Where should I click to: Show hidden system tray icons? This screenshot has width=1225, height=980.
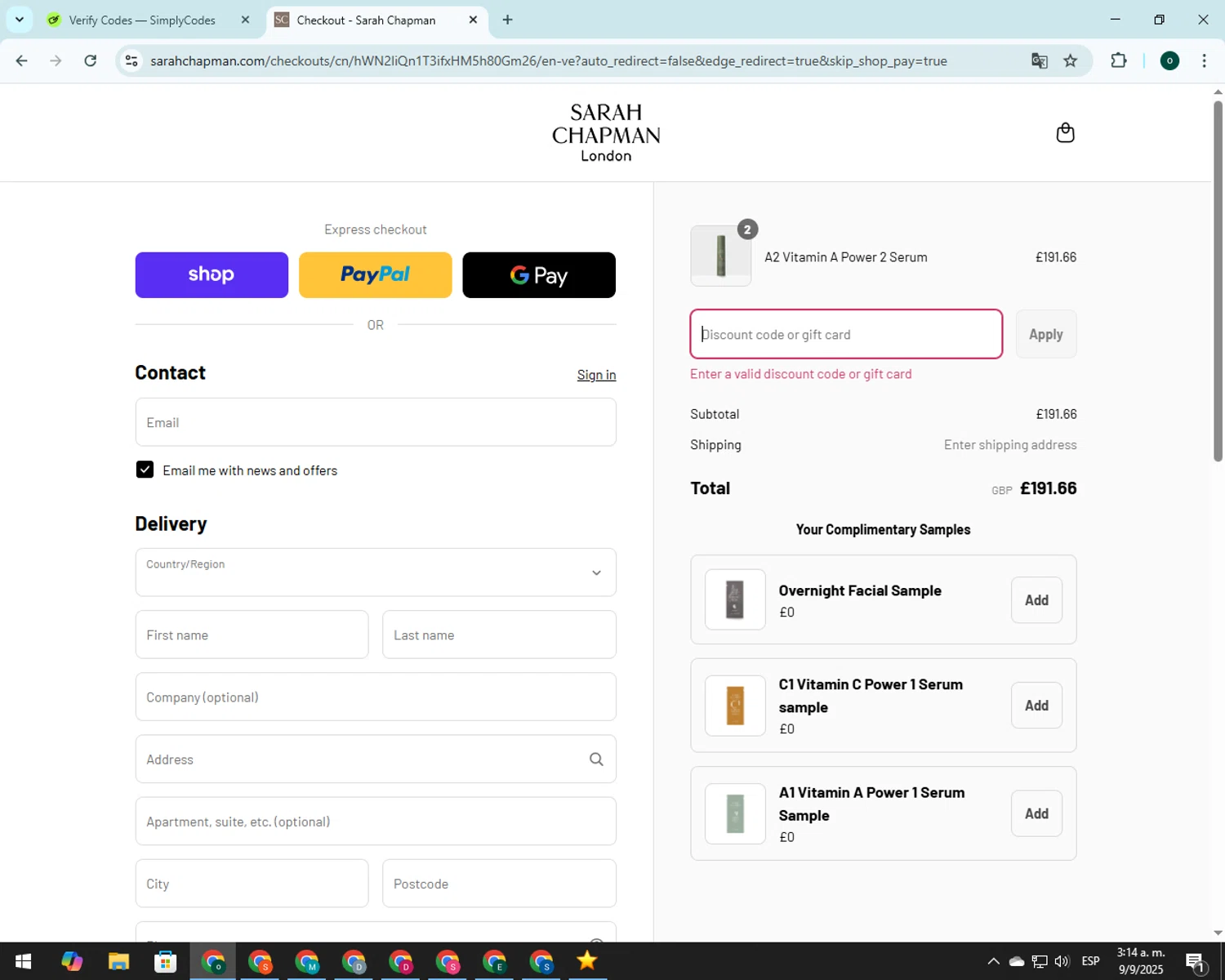993,961
